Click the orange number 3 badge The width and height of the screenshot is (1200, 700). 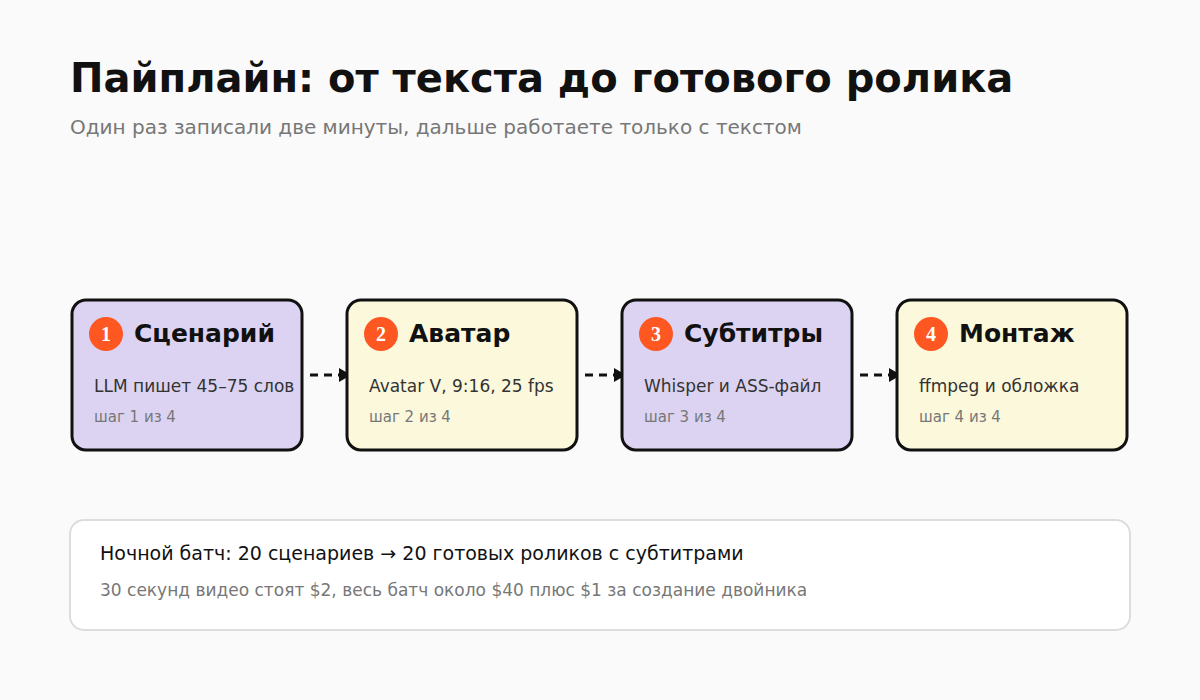click(656, 334)
